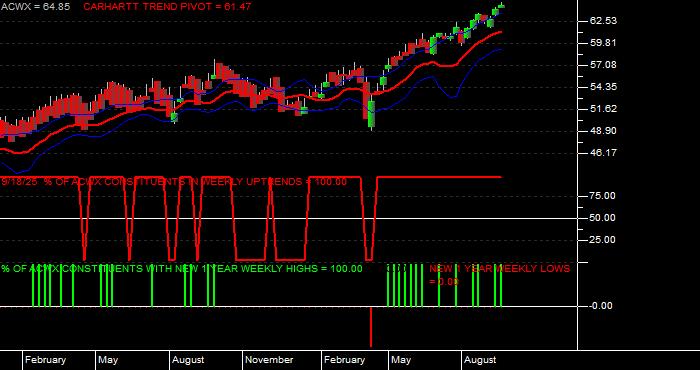The image size is (700, 370).
Task: Click the 62.53 price axis label
Action: point(604,21)
